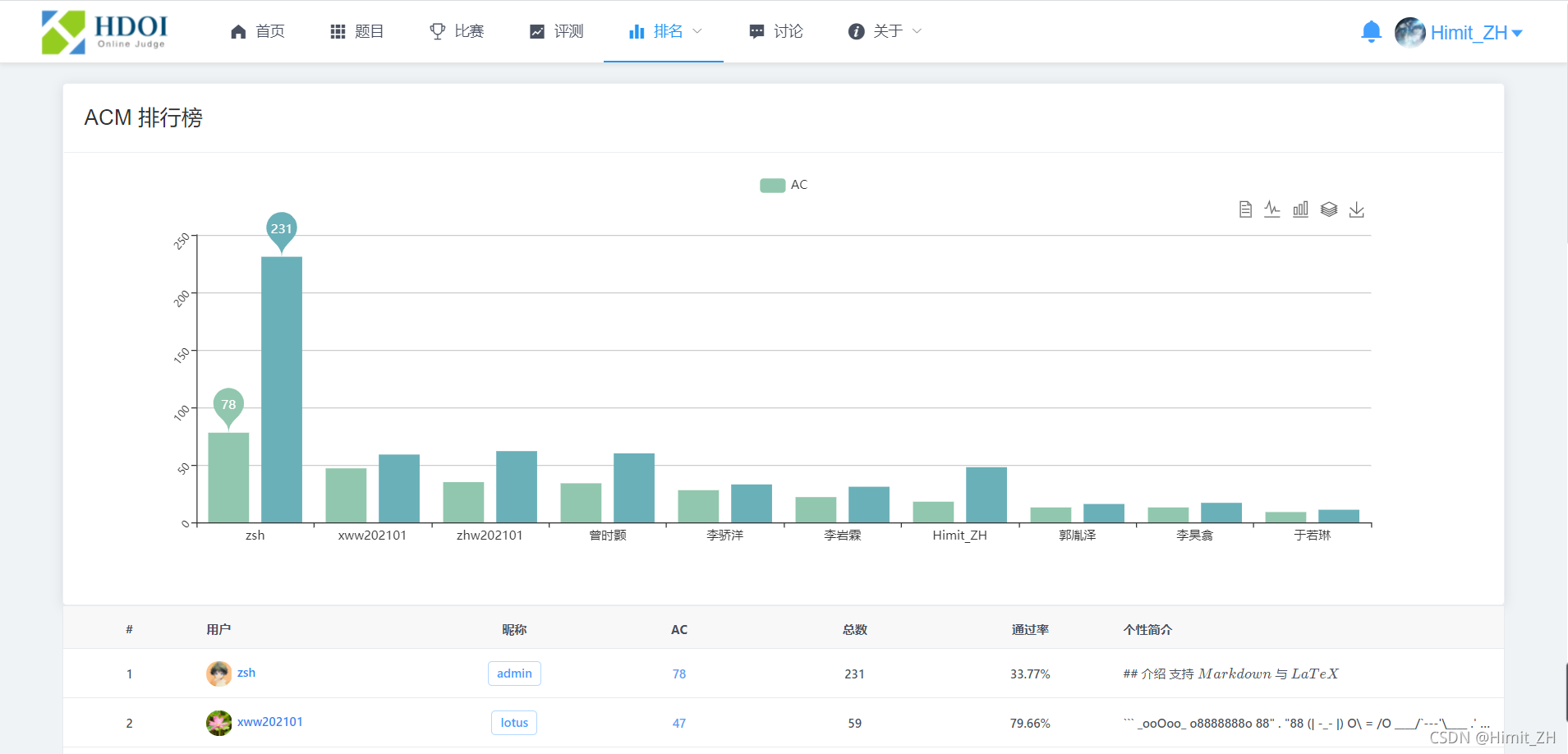Open the 评测 status menu item
Screen dimensions: 1568x754
pyautogui.click(x=556, y=31)
